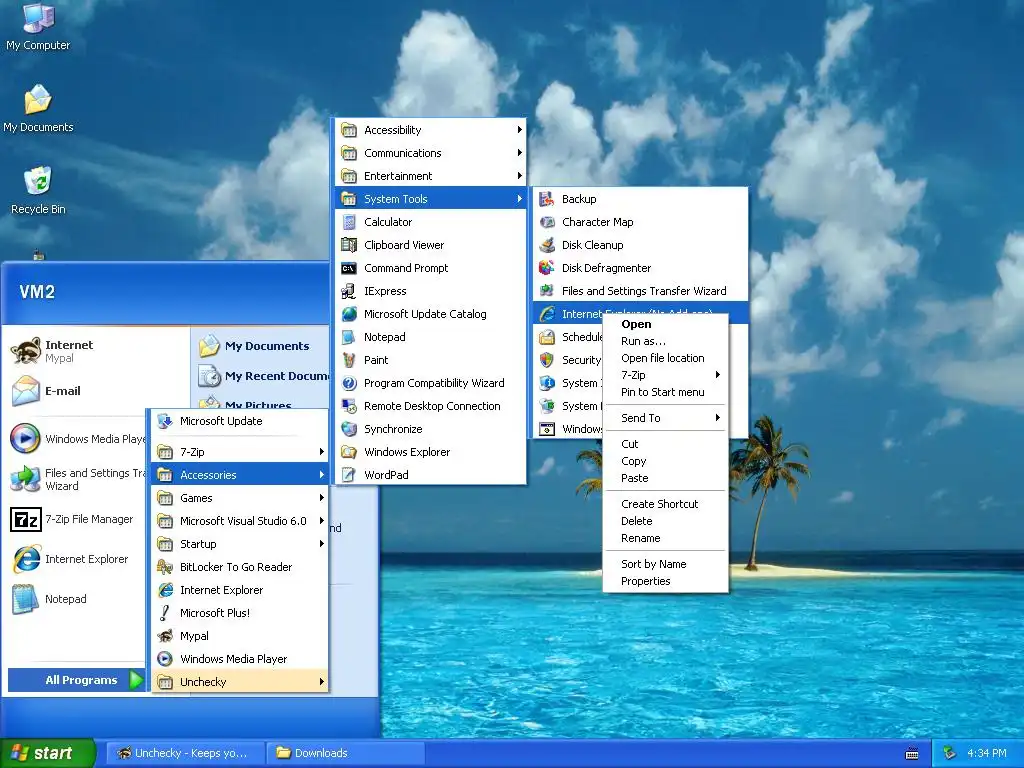Expand the 7-Zip programs folder
Image resolution: width=1024 pixels, height=768 pixels.
point(239,452)
